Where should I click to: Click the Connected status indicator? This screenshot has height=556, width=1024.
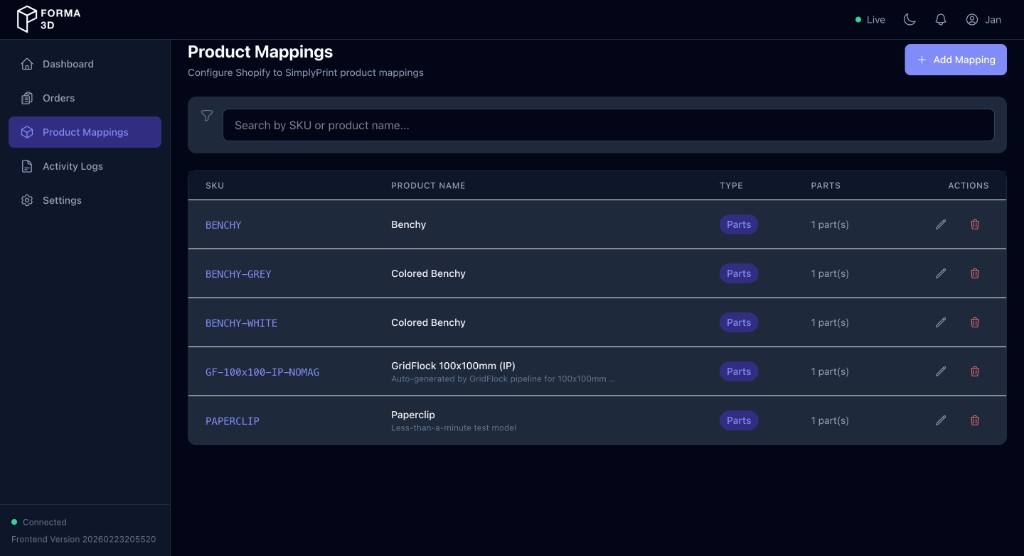[x=39, y=522]
